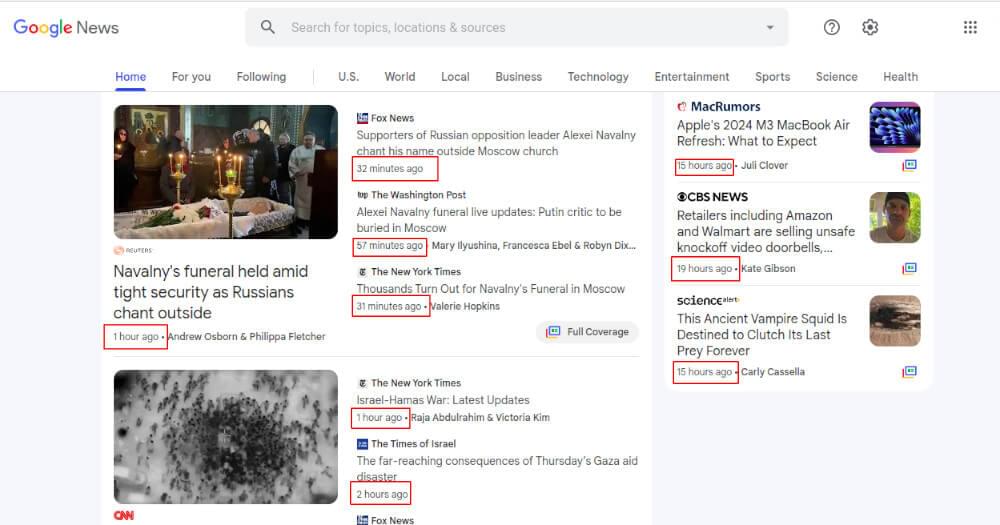Click the CBS News source logo
Image resolution: width=1000 pixels, height=525 pixels.
[x=712, y=197]
